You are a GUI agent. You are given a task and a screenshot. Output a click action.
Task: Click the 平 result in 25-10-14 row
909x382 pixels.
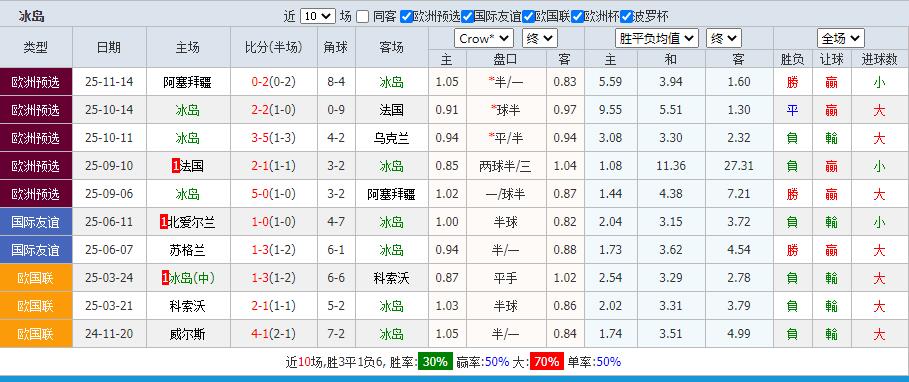(x=792, y=110)
